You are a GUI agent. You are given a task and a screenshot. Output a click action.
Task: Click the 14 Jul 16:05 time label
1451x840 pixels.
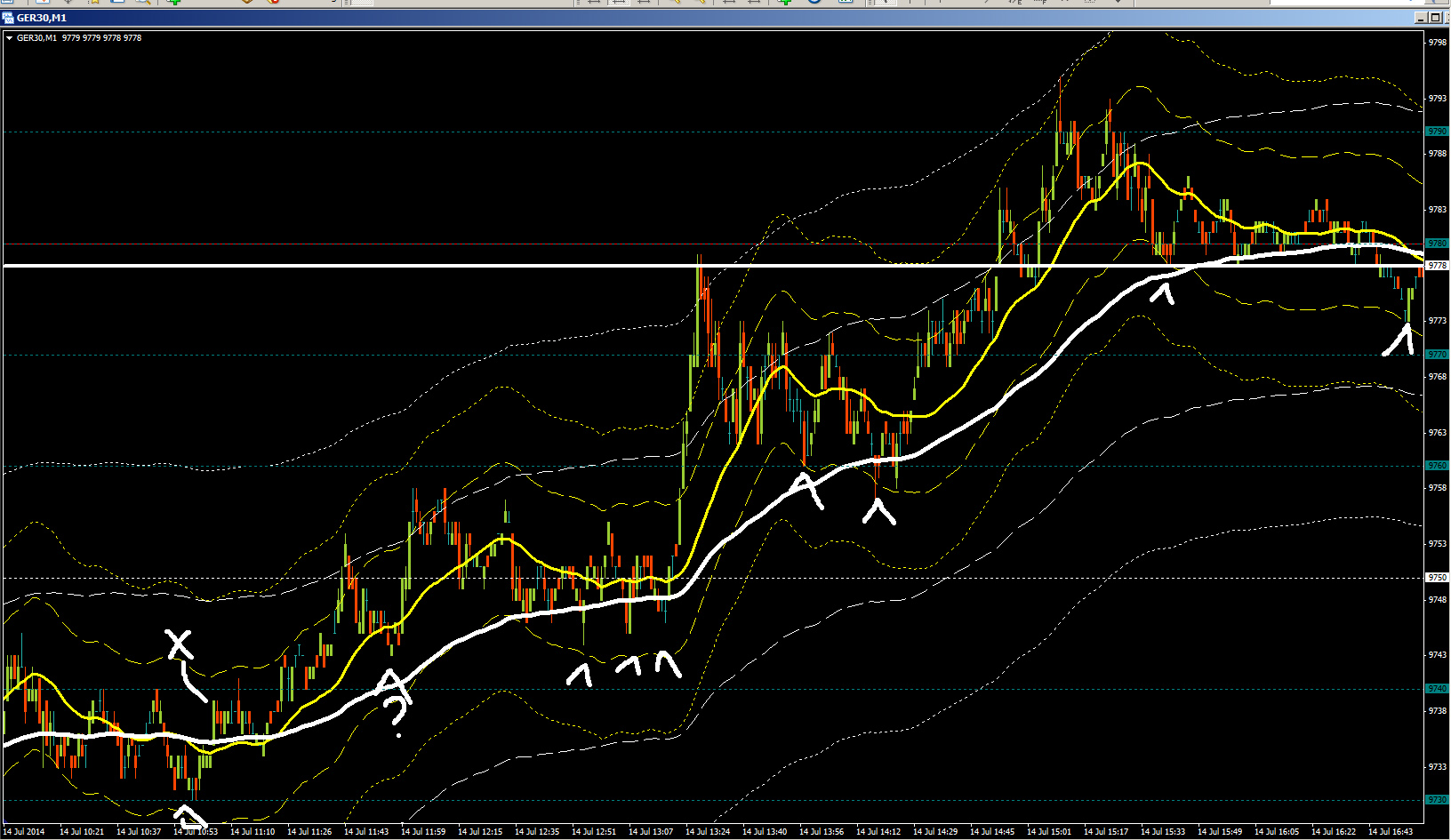point(1277,832)
